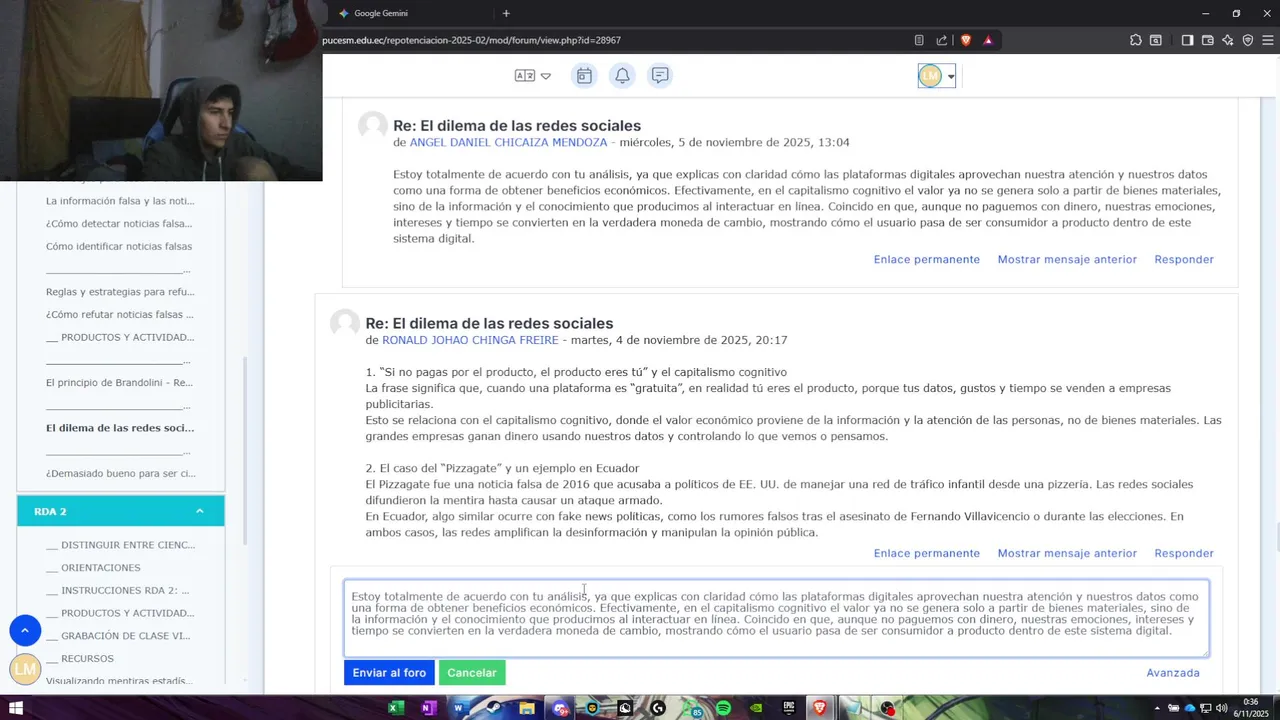Screen dimensions: 1280x720
Task: Open OneNote from the taskbar
Action: [x=429, y=708]
